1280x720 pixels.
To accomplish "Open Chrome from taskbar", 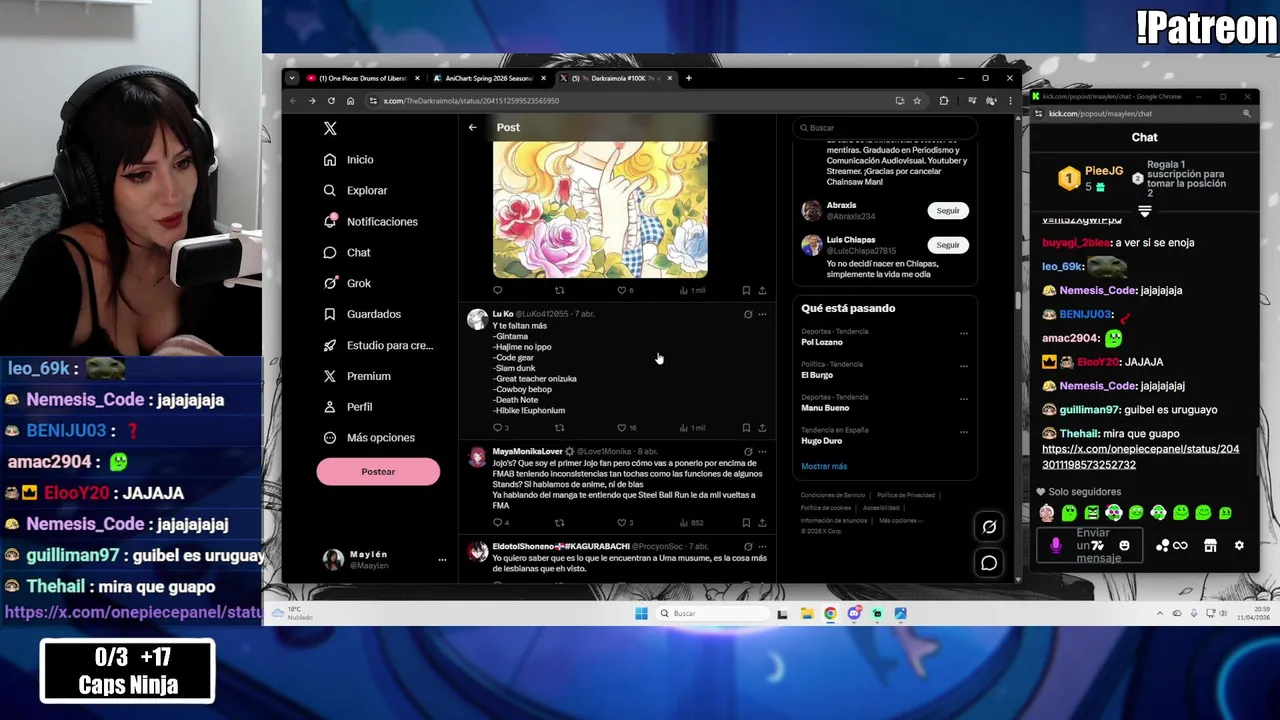I will 830,614.
